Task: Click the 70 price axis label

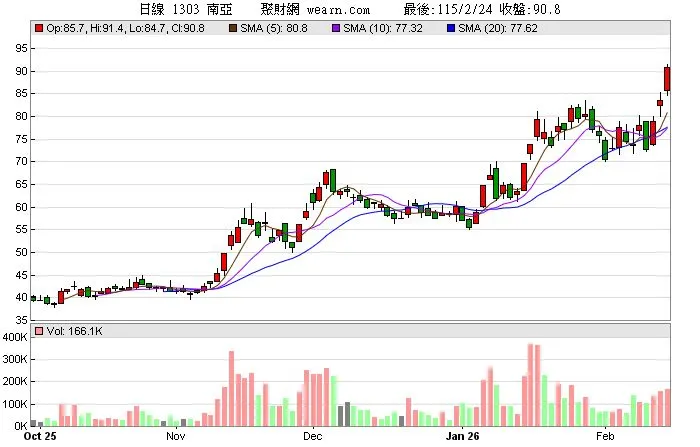Action: 21,161
